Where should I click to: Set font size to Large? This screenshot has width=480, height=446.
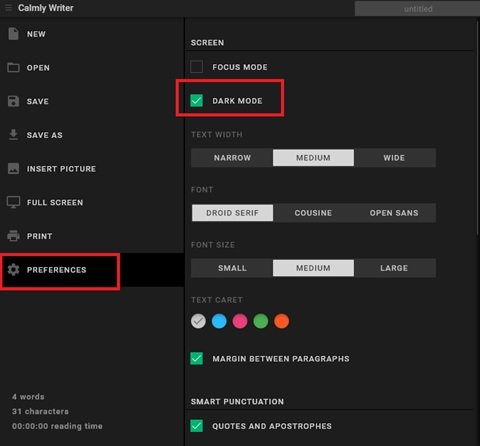395,268
